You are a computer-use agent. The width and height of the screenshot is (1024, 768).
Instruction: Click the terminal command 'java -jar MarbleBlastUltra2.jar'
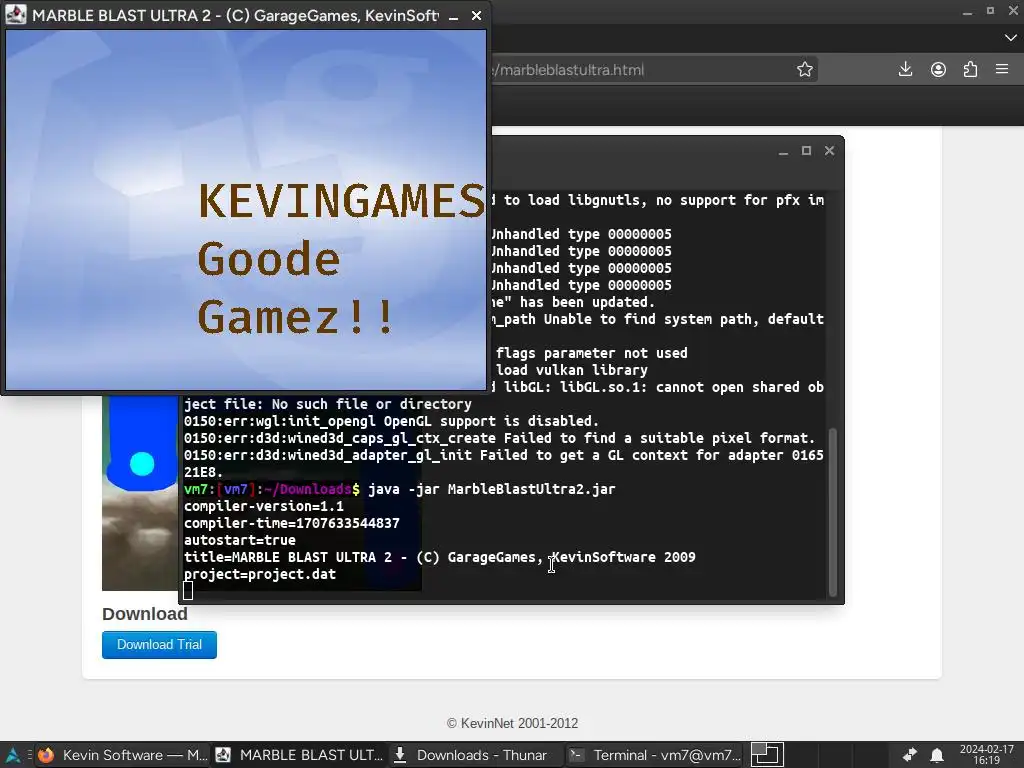(492, 489)
